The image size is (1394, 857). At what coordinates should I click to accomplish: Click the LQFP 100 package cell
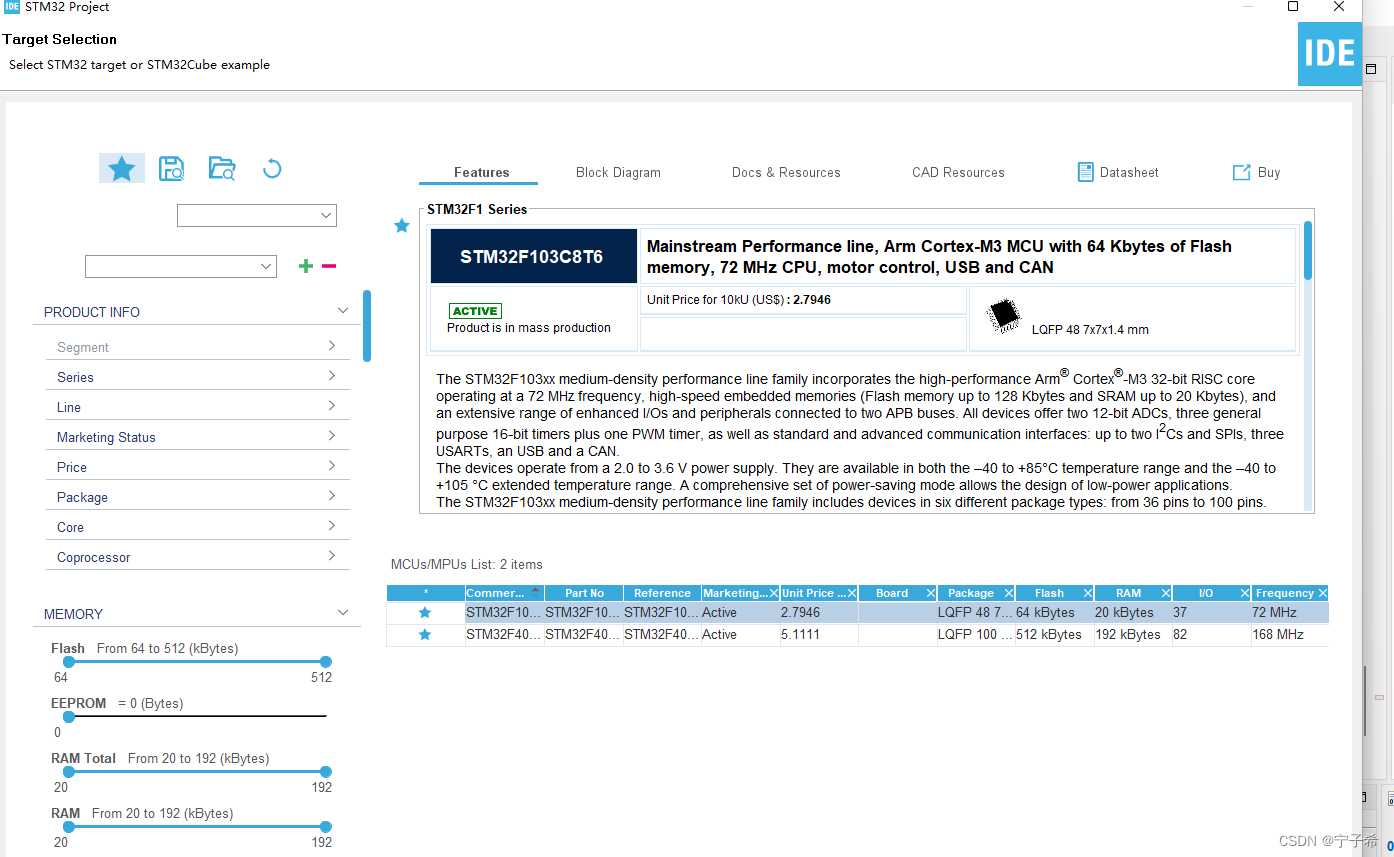pyautogui.click(x=975, y=635)
